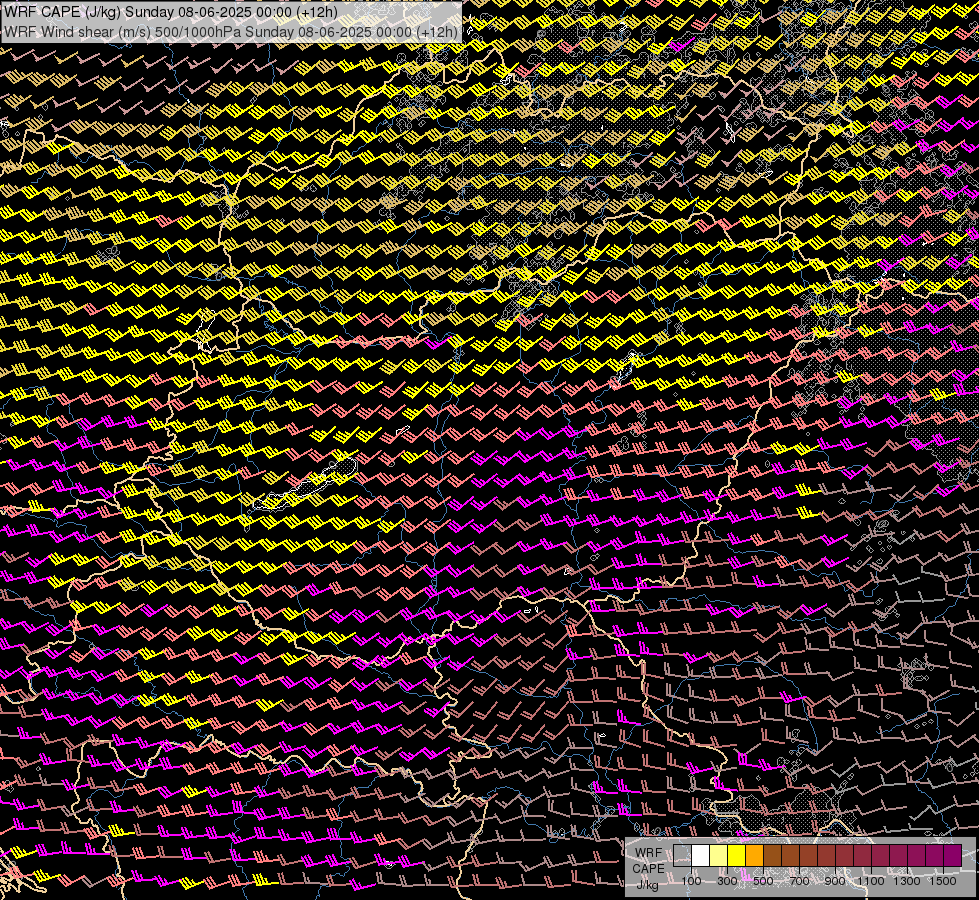Click the 1100 label in the legend
The width and height of the screenshot is (979, 900).
(870, 881)
